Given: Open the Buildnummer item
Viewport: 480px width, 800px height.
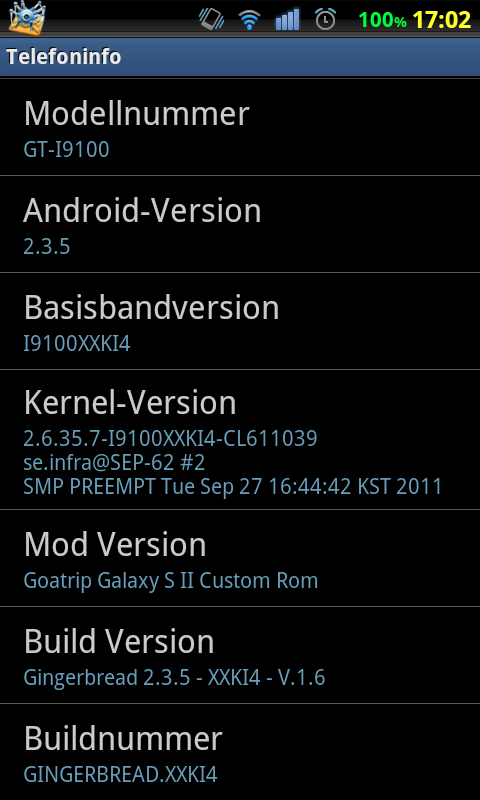Looking at the screenshot, I should (x=240, y=752).
